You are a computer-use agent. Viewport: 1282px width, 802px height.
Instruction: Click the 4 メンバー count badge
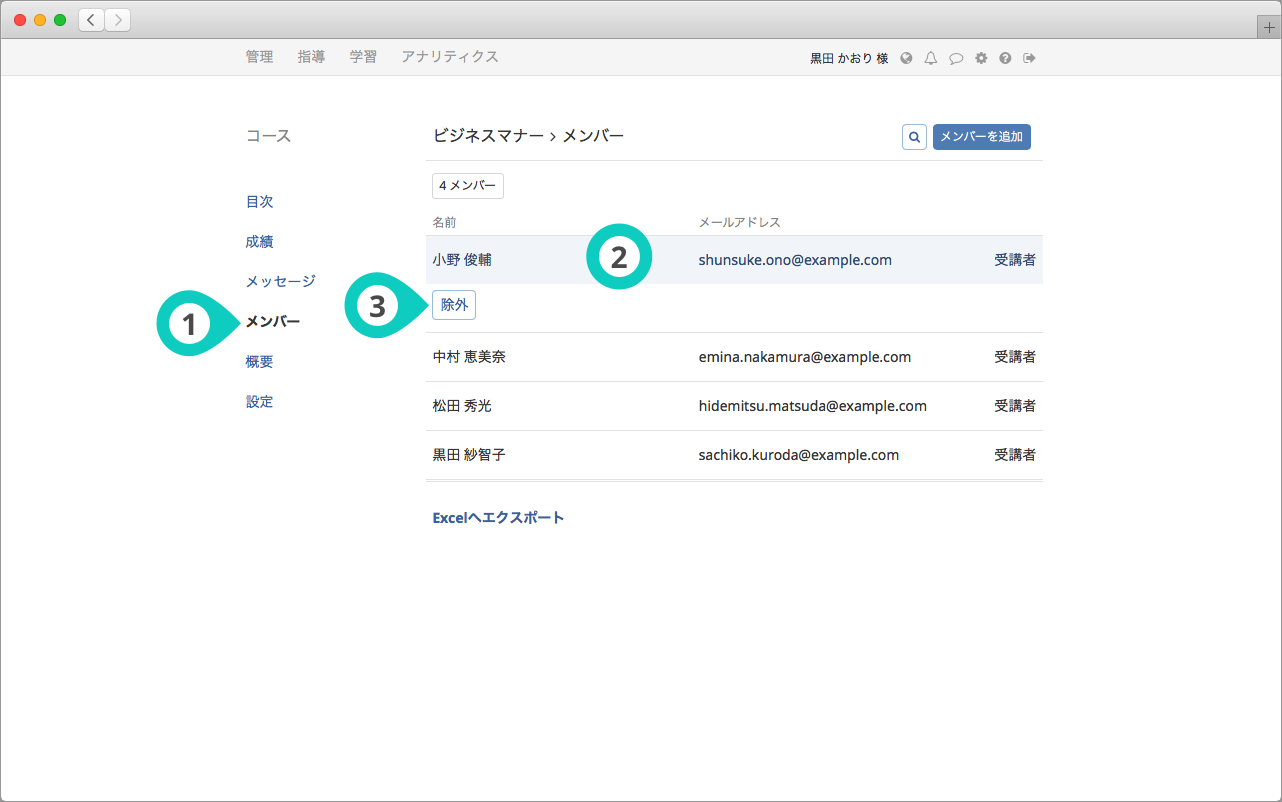click(467, 186)
